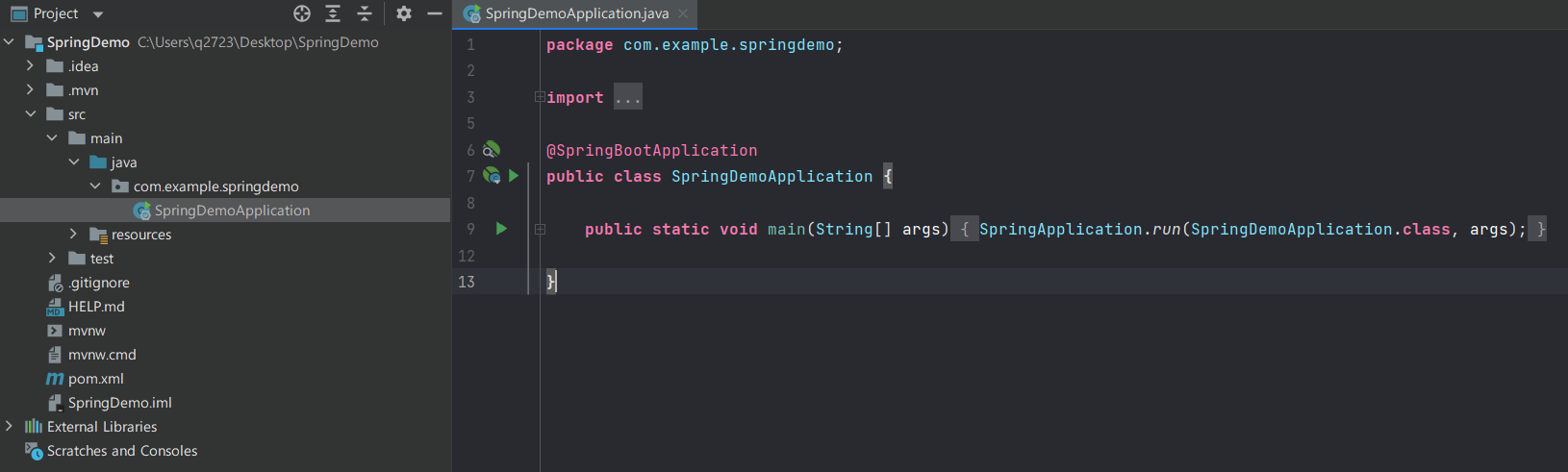Select pom.xml in the project tree

[95, 379]
